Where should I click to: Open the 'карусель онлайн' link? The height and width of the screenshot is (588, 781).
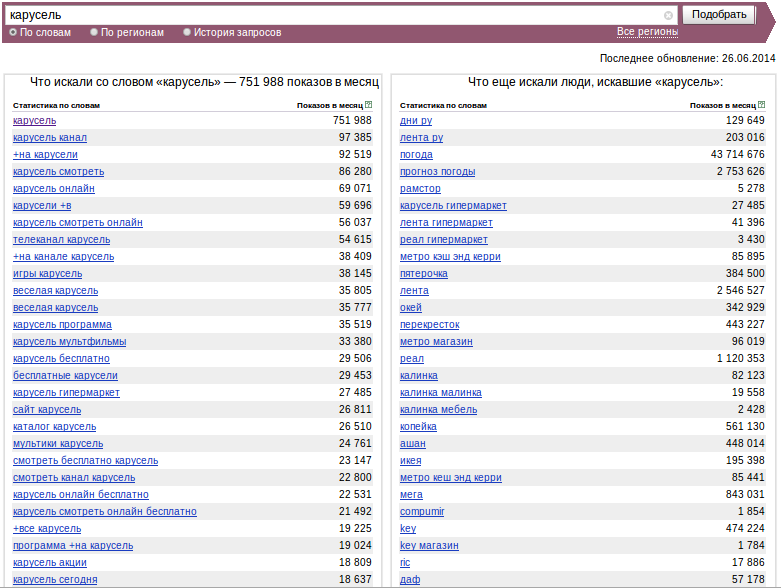pos(54,188)
